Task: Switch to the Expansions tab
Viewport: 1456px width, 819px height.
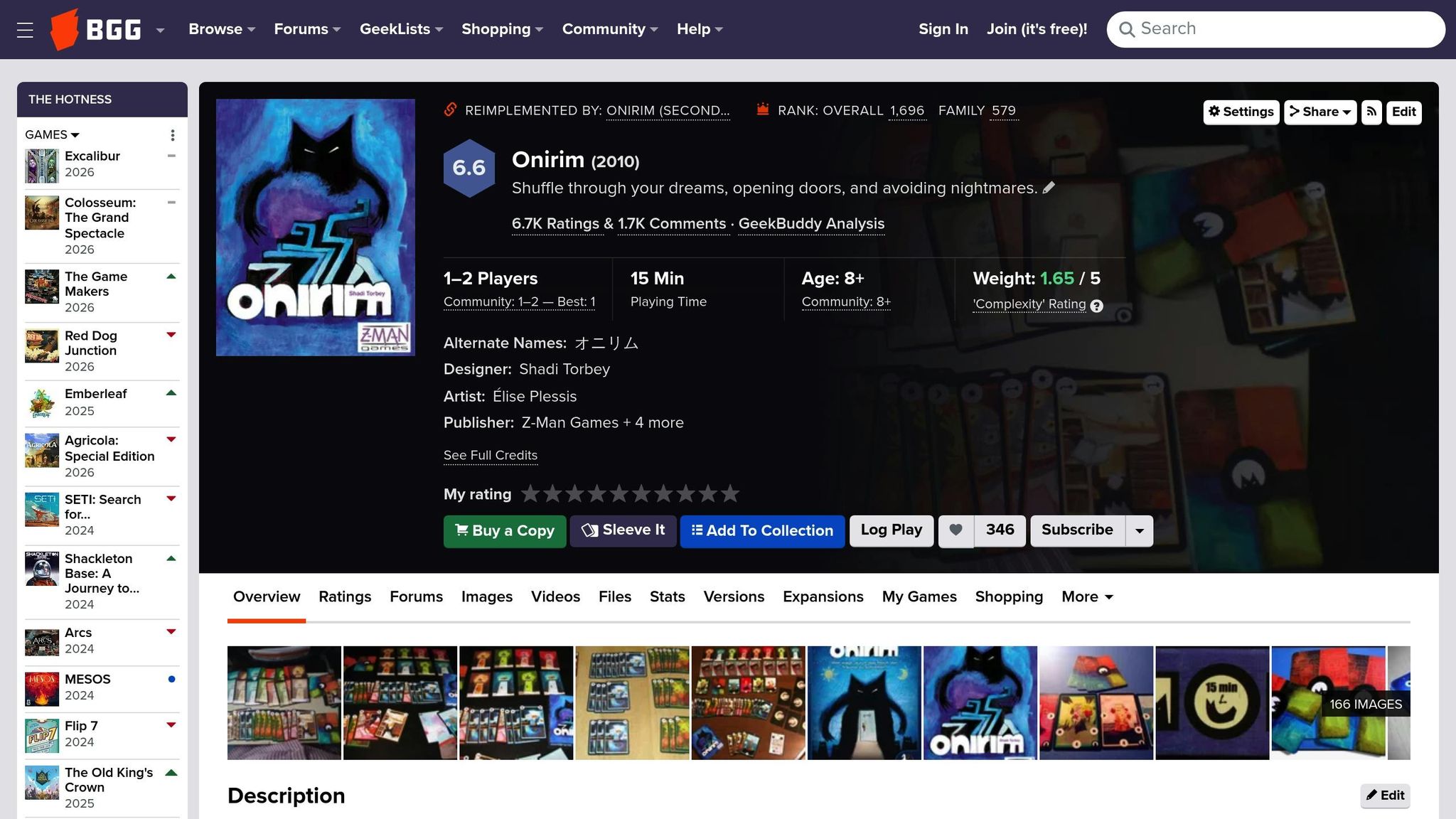Action: 823,596
